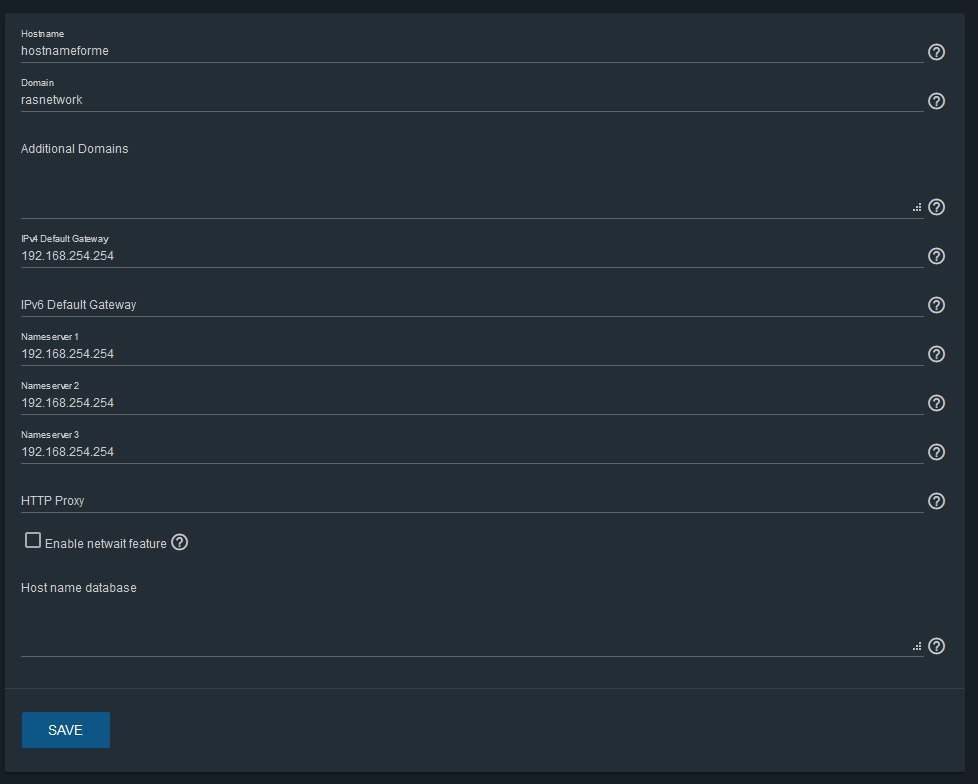View HTTP Proxy help icon
Viewport: 978px width, 784px height.
pos(936,501)
